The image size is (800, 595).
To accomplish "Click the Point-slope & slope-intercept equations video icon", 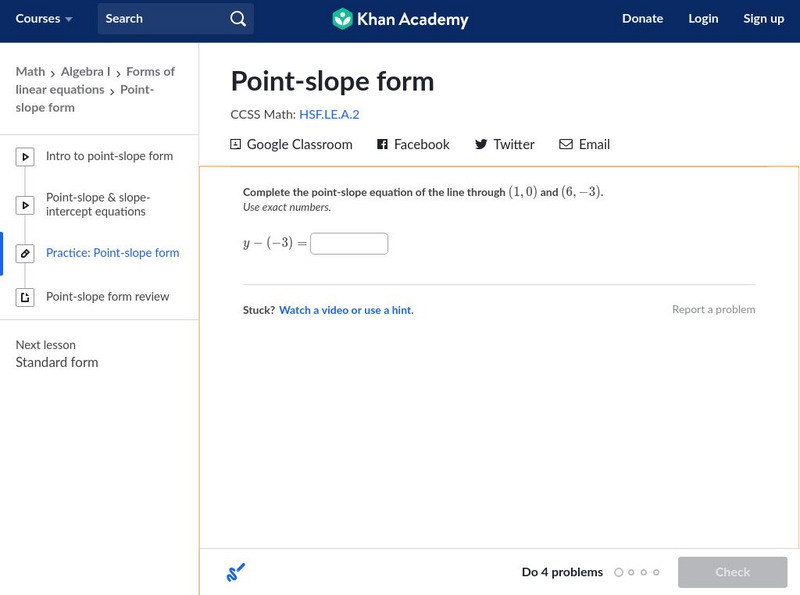I will point(25,205).
